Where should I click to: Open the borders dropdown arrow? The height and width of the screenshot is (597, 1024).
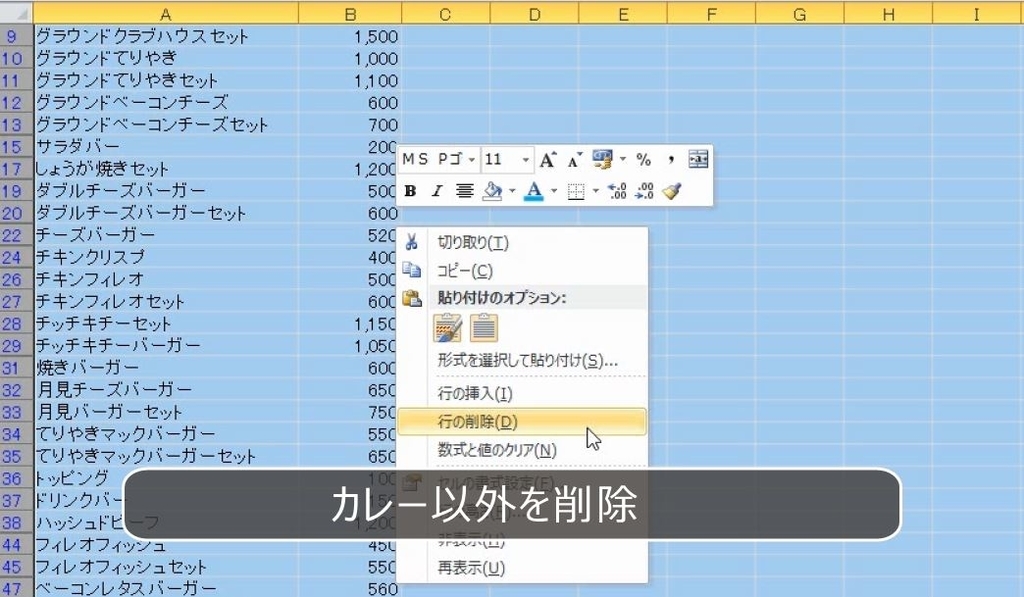click(x=595, y=192)
